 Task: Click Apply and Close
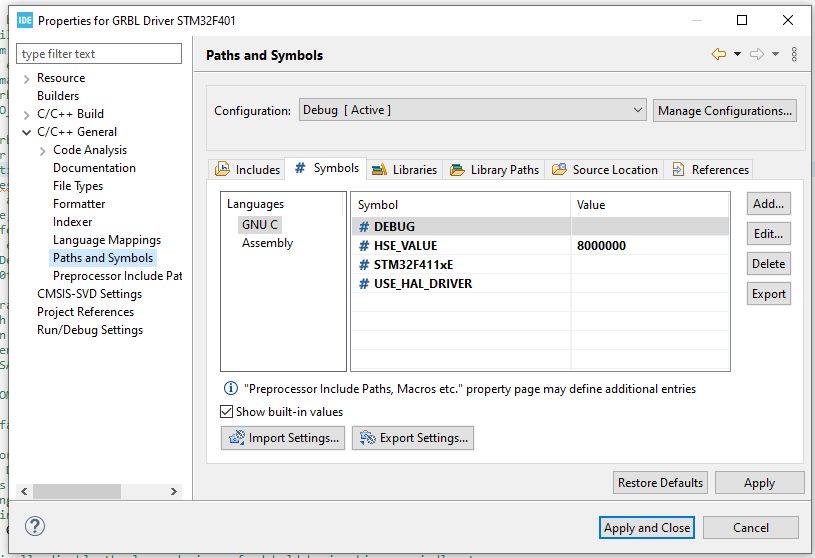tap(647, 527)
